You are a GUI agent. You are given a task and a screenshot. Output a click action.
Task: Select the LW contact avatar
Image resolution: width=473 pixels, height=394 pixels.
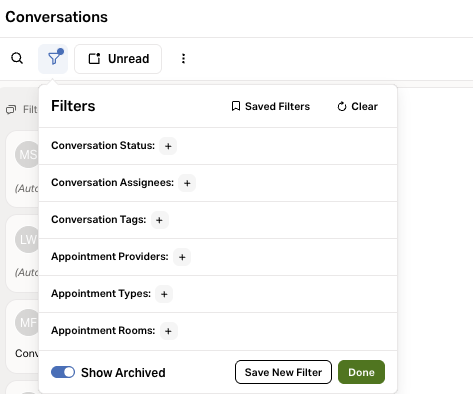point(27,239)
